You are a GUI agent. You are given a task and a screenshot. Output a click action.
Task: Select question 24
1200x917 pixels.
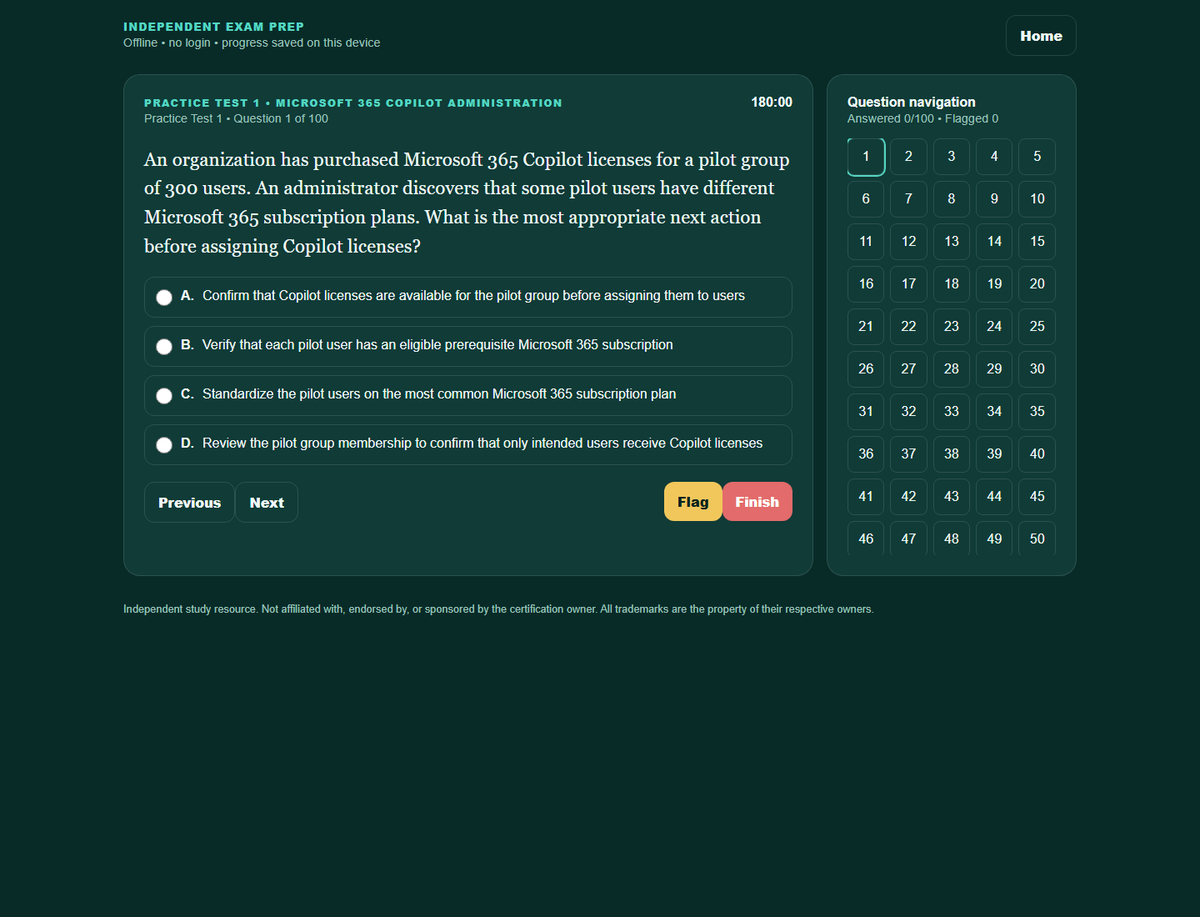(x=994, y=326)
